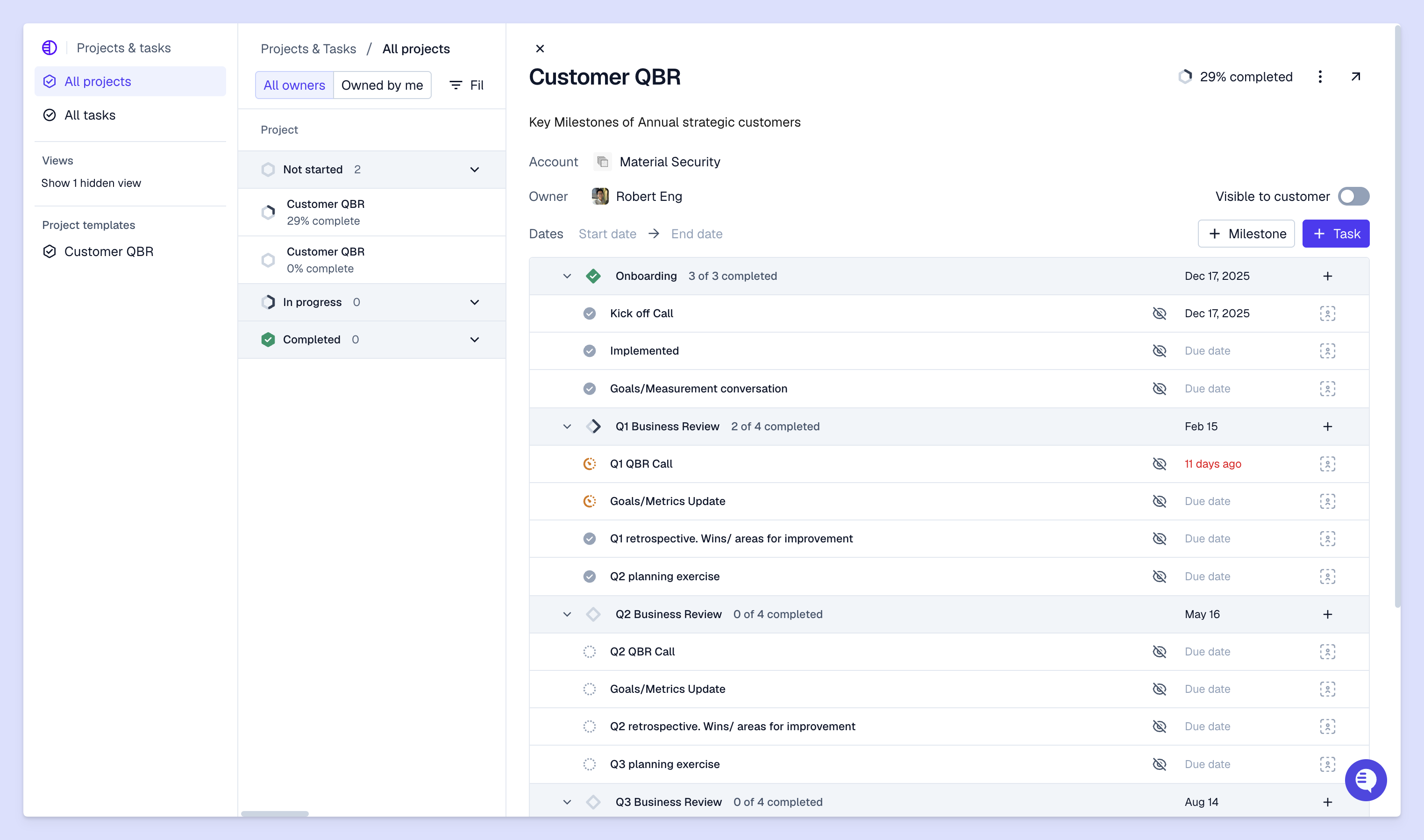The image size is (1424, 840).
Task: Click the Milestone button
Action: (1246, 234)
